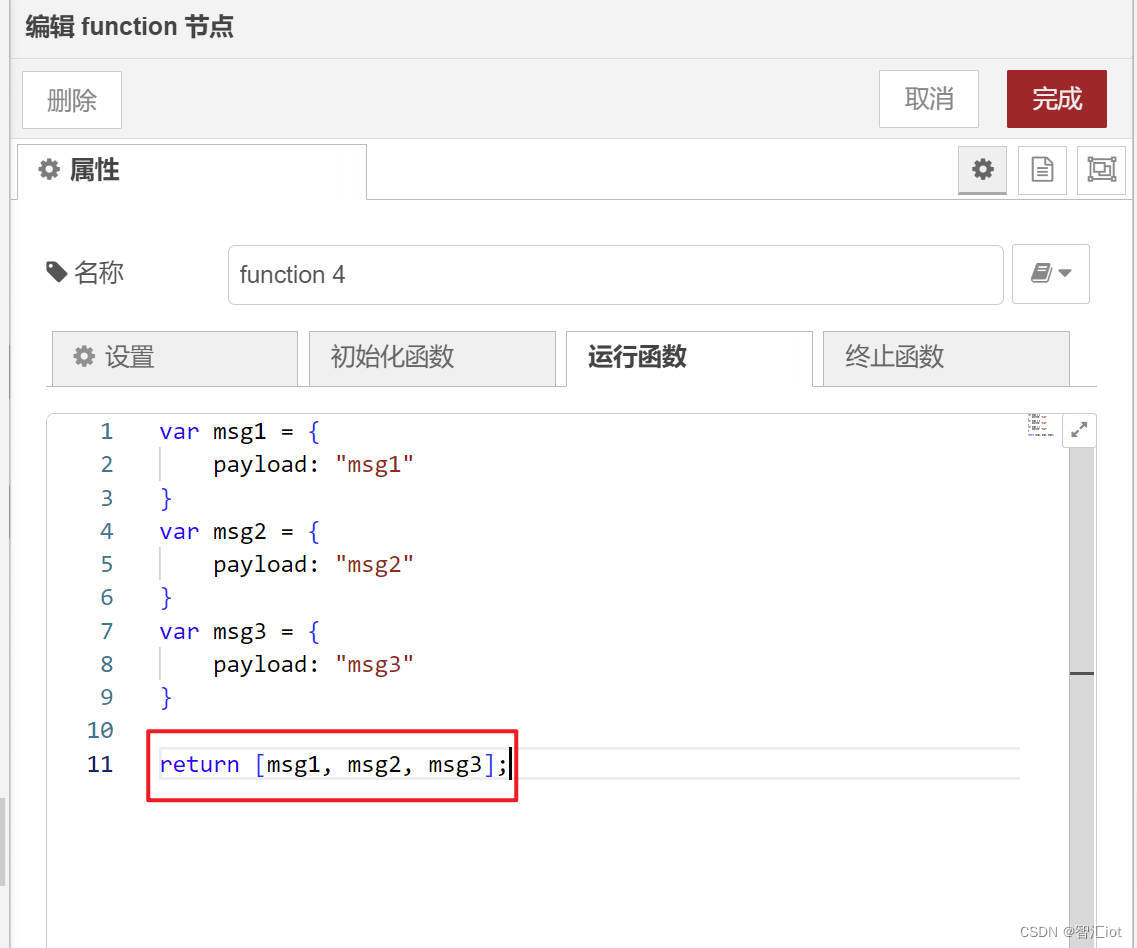1137x948 pixels.
Task: Switch to the 终止函数 tab
Action: click(x=946, y=358)
